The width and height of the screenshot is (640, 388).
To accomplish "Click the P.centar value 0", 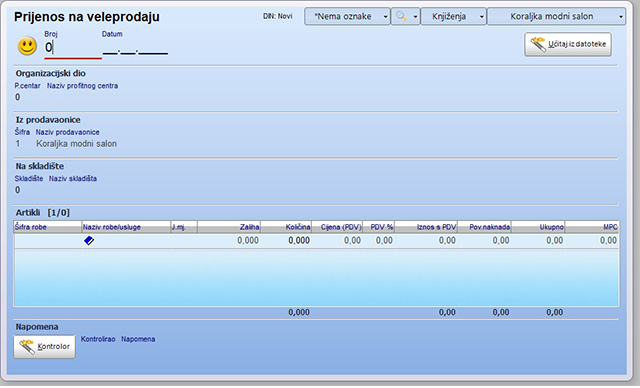I will [18, 97].
